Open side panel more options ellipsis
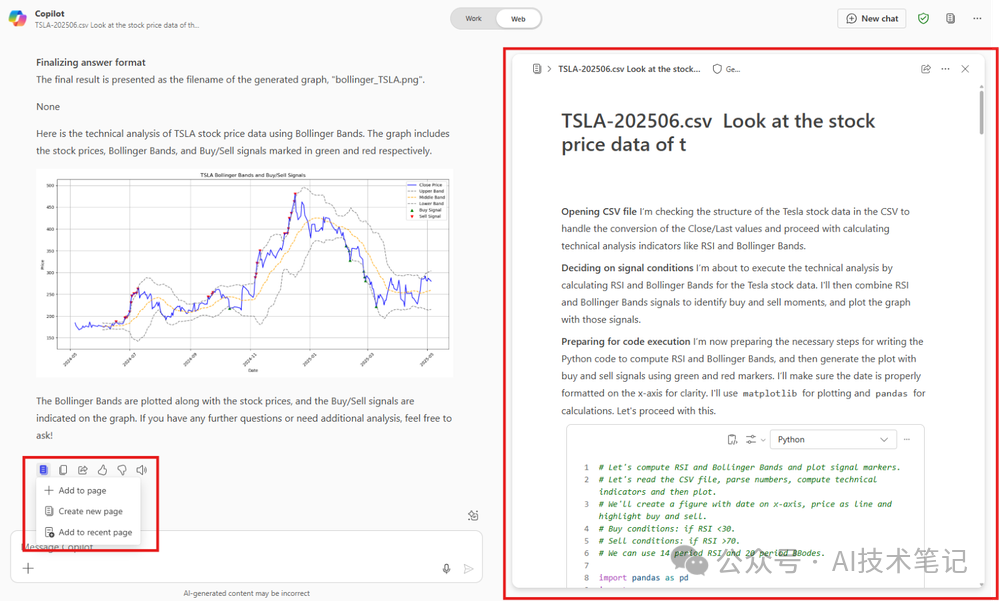Image resolution: width=999 pixels, height=601 pixels. click(x=945, y=69)
